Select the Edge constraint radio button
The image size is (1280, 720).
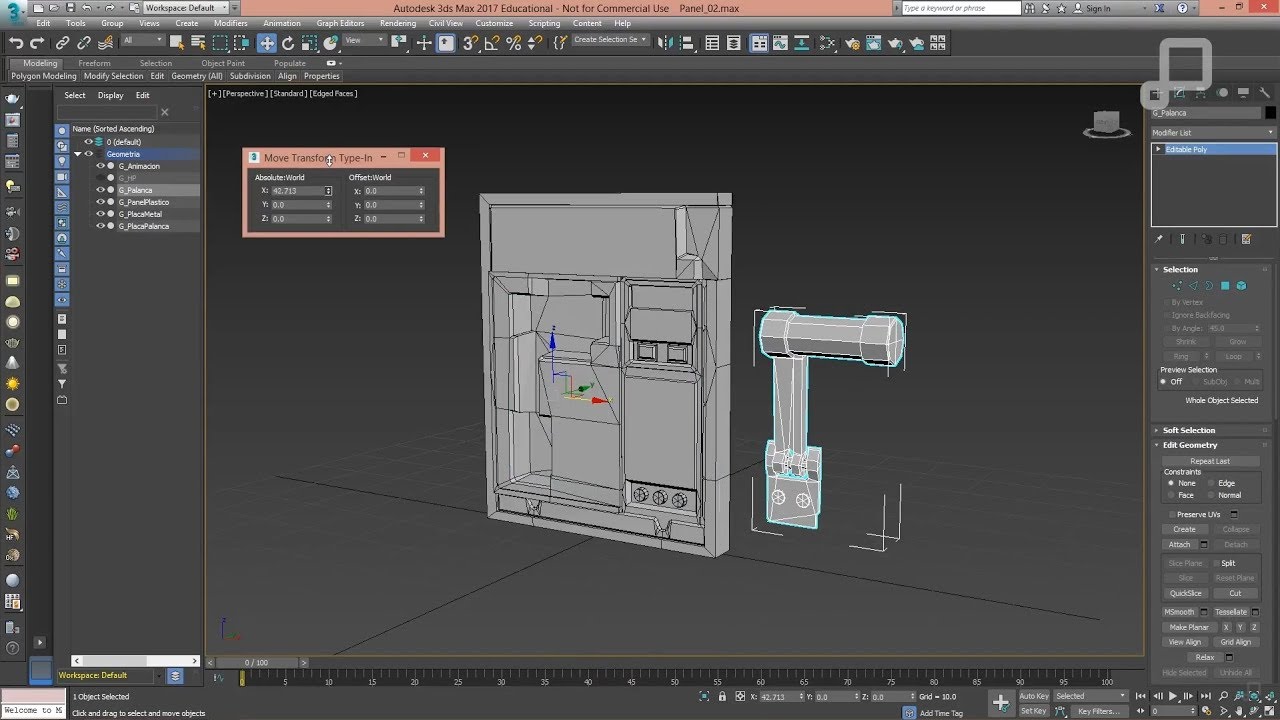coord(1212,483)
